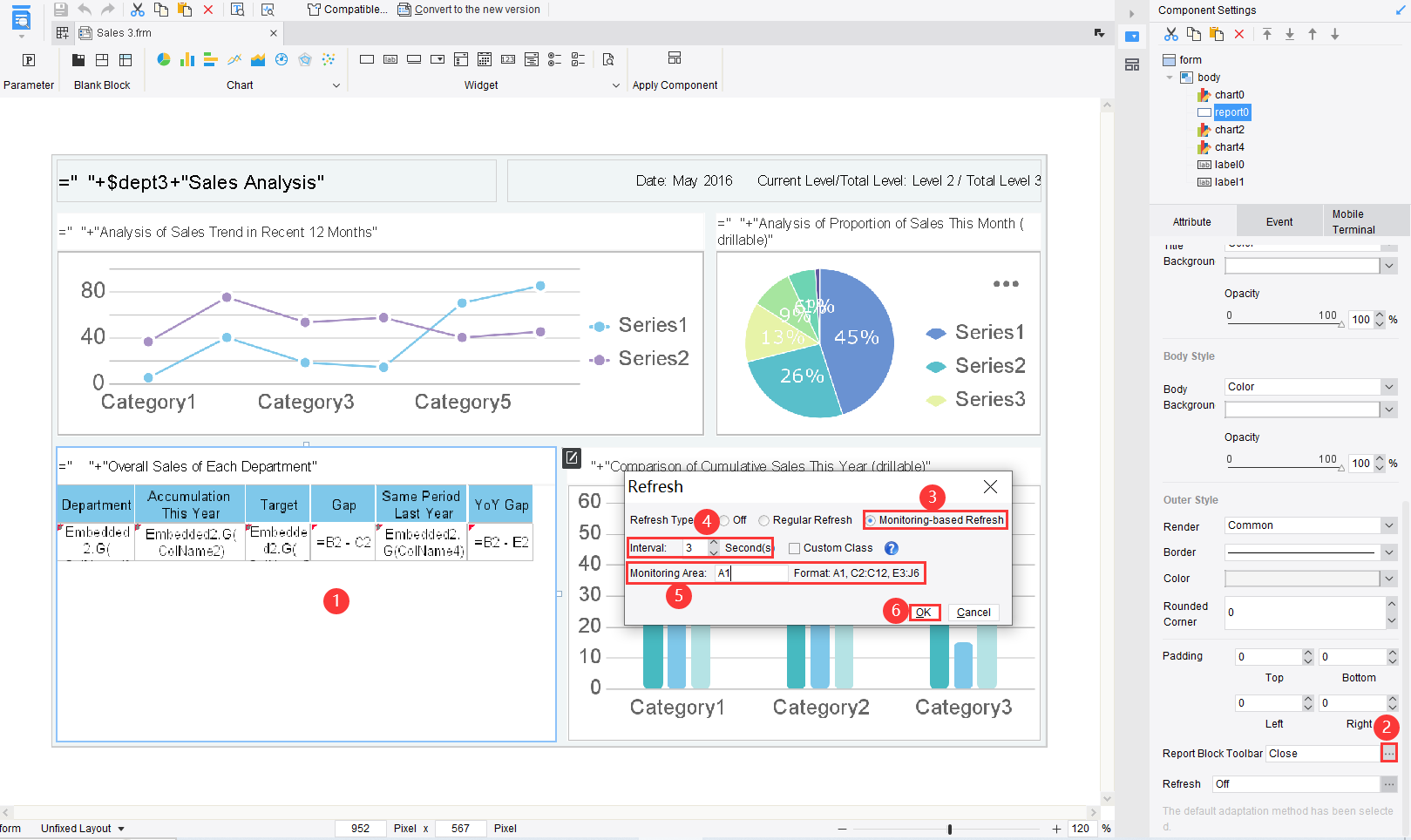Insert a pie chart from Chart toolbar

[x=164, y=59]
